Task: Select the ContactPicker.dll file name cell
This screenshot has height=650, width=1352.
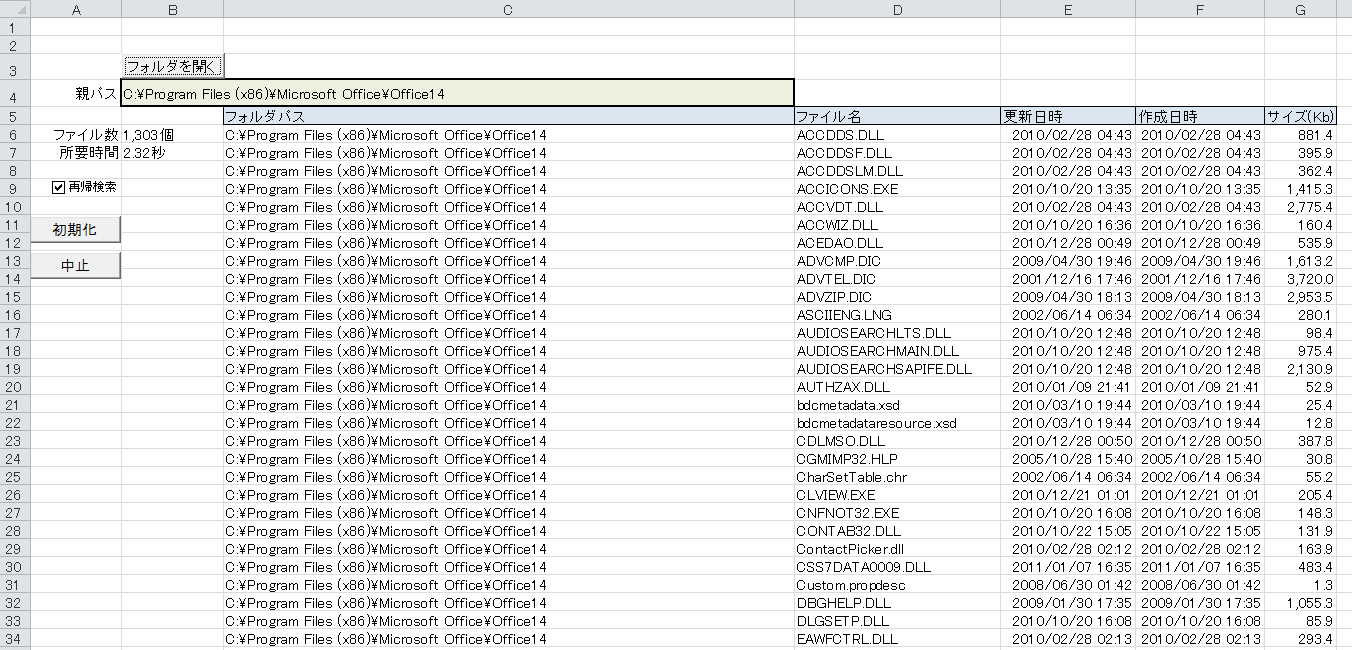Action: (x=897, y=548)
